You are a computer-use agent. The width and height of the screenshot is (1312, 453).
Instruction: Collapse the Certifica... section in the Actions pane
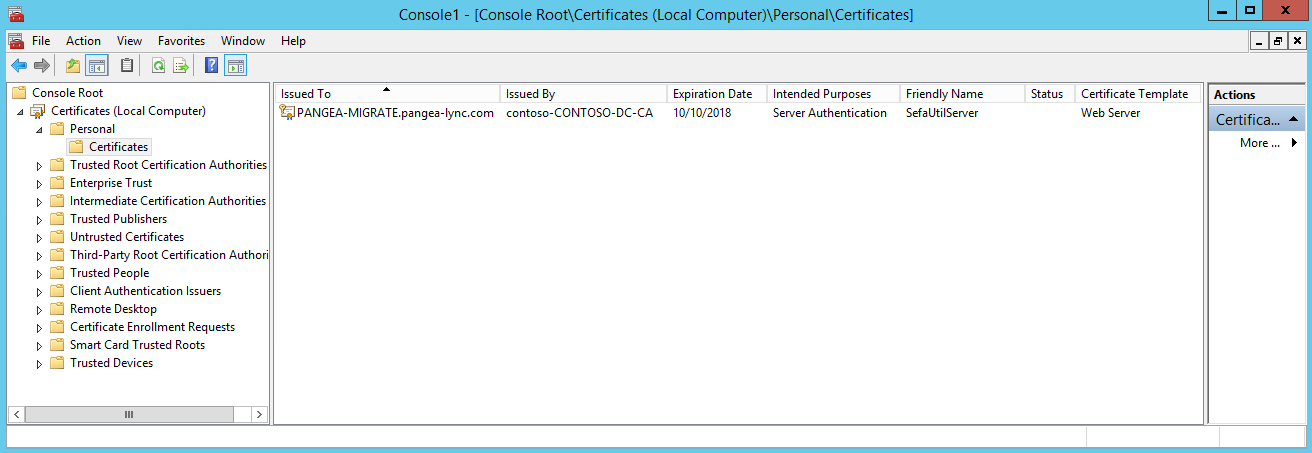click(1294, 120)
